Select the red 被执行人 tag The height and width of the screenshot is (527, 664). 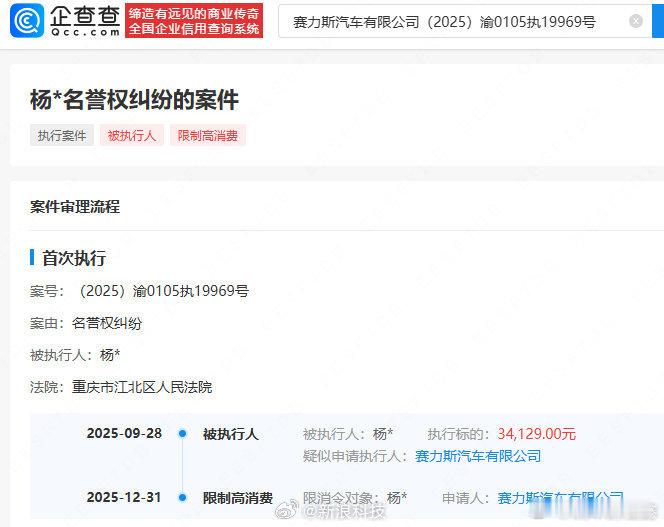[x=132, y=136]
